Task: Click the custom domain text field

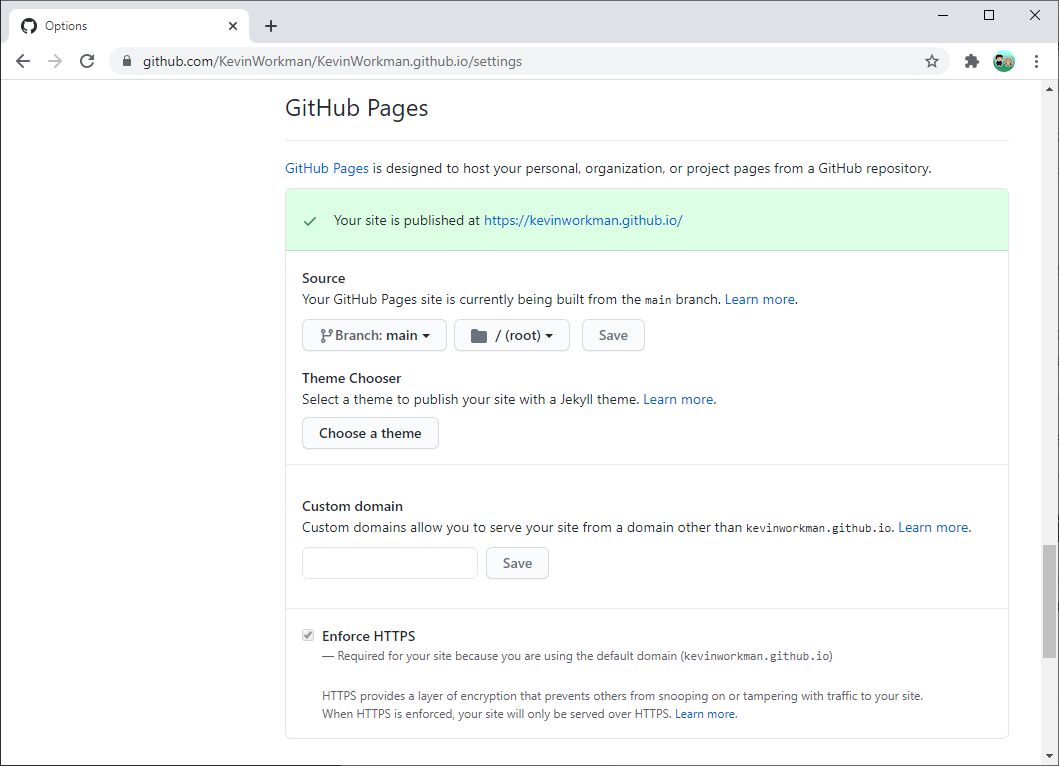Action: click(390, 563)
